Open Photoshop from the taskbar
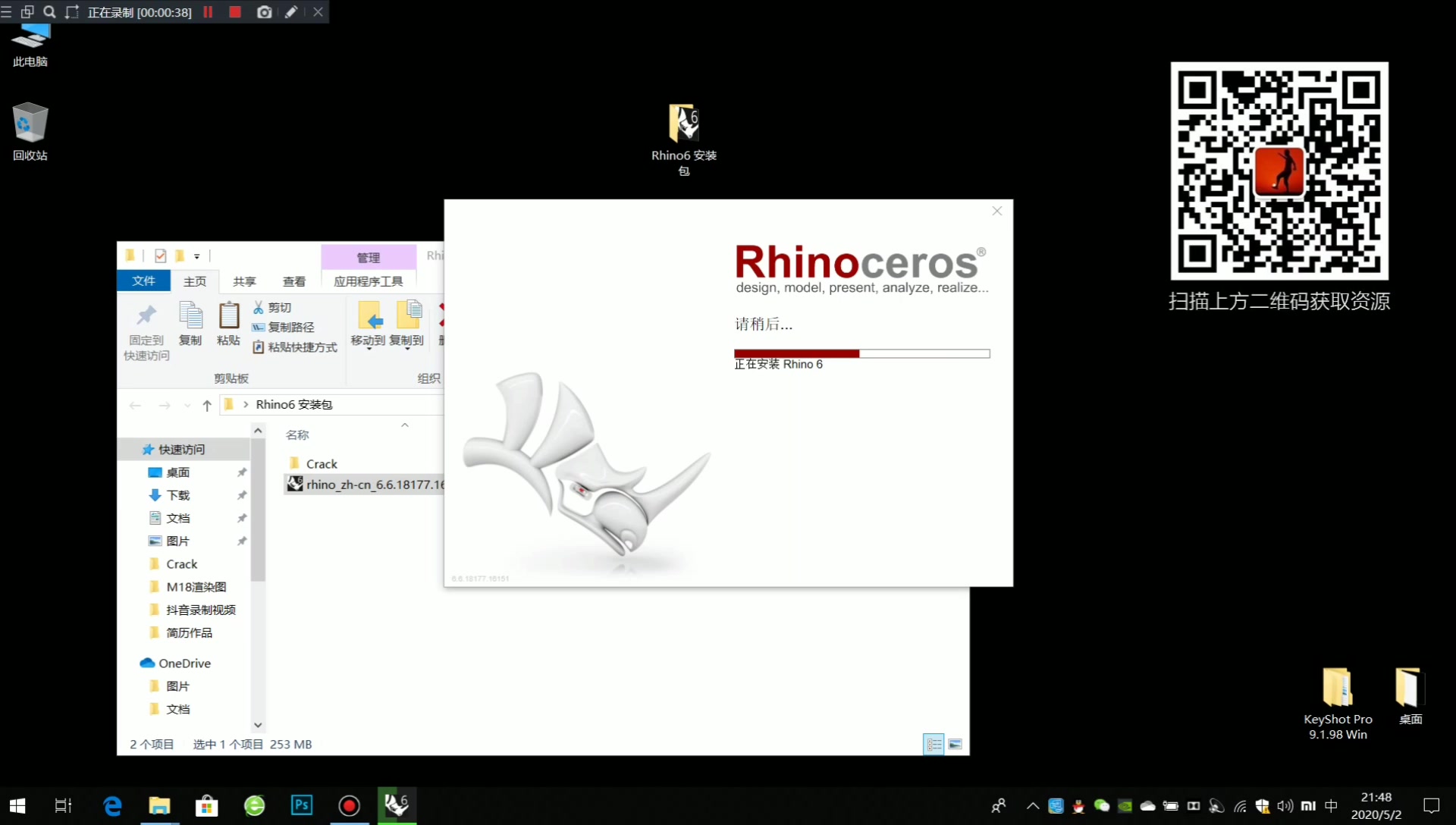1456x825 pixels. coord(302,805)
